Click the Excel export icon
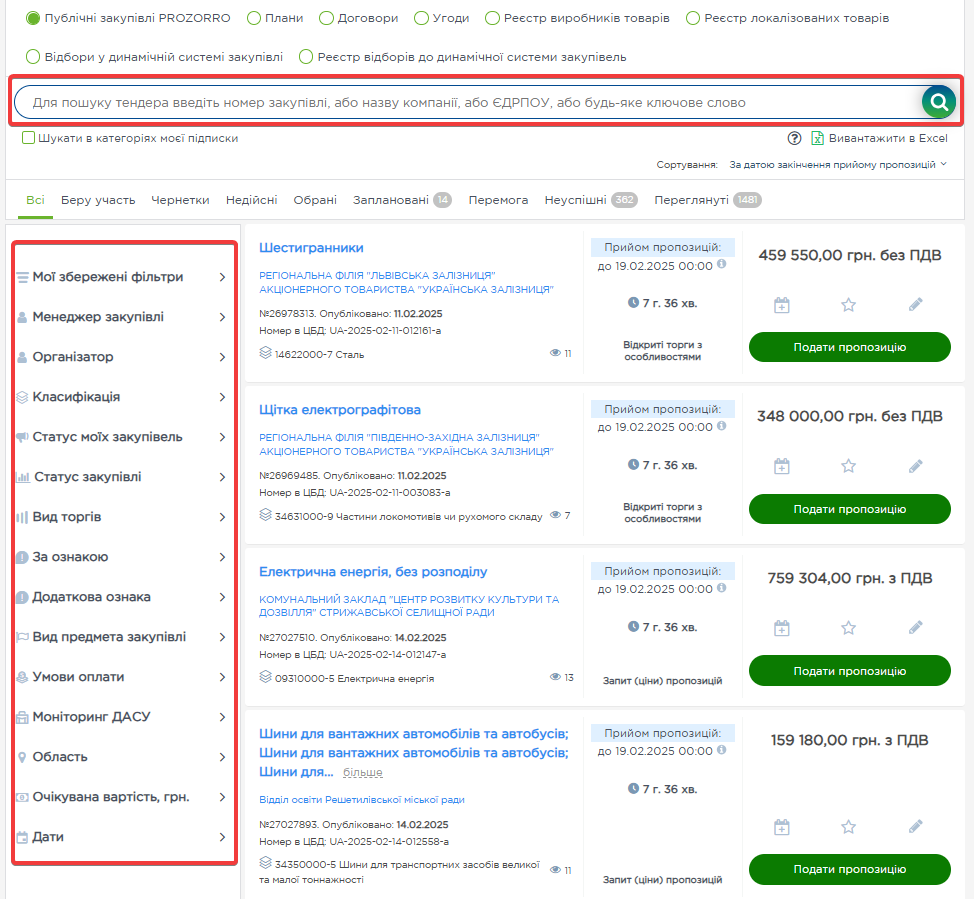Viewport: 974px width, 899px height. [817, 139]
